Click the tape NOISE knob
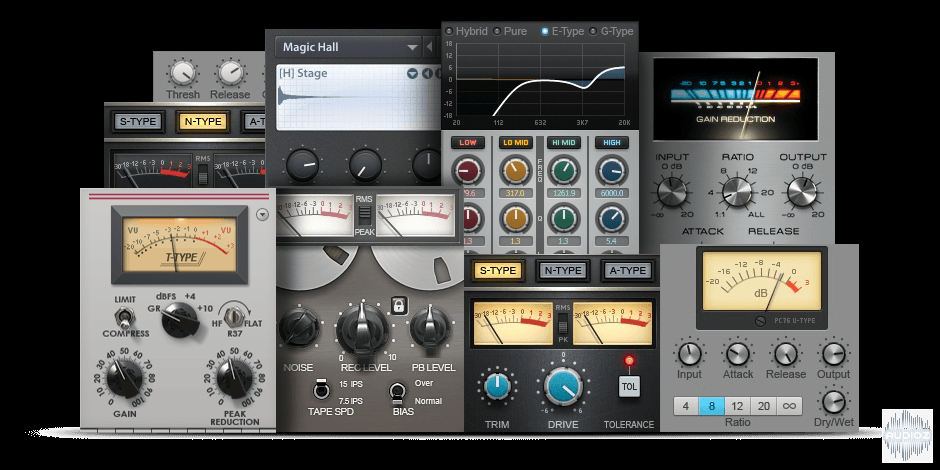The height and width of the screenshot is (470, 940). (300, 327)
